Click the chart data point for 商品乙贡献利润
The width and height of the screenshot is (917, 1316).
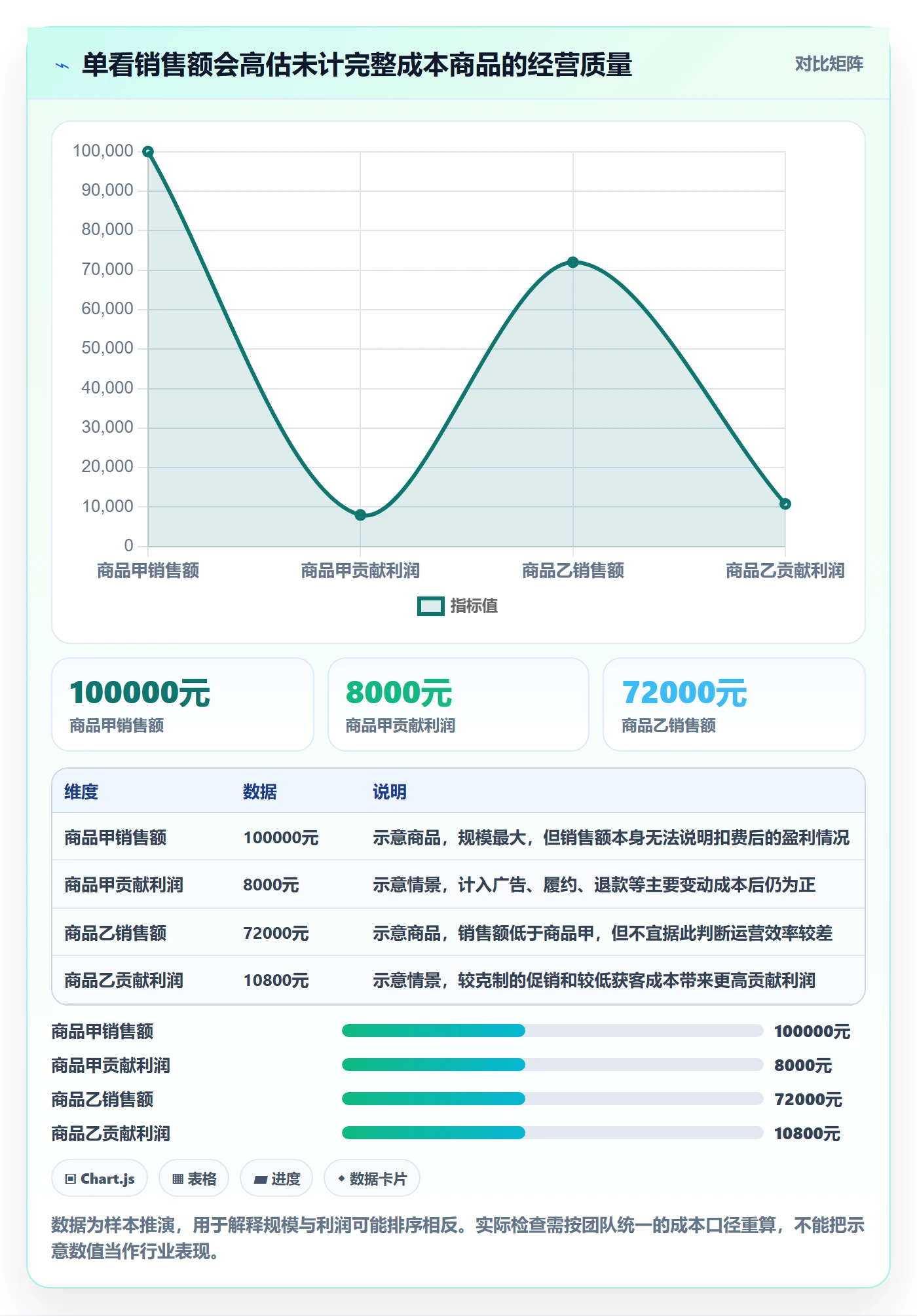pyautogui.click(x=785, y=504)
